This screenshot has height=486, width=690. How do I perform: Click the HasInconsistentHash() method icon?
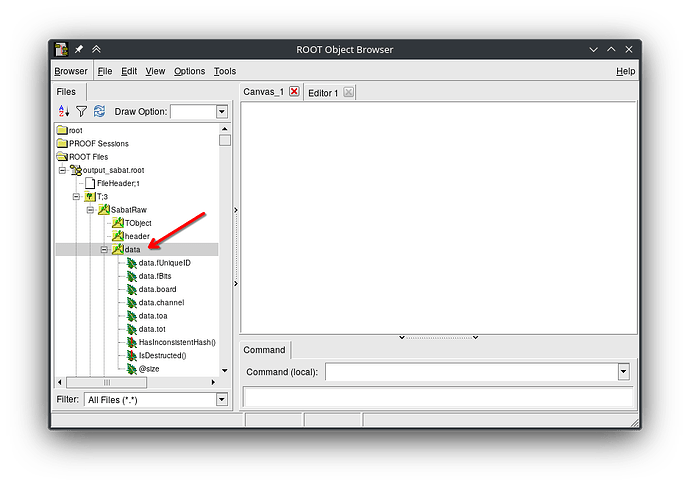point(132,342)
